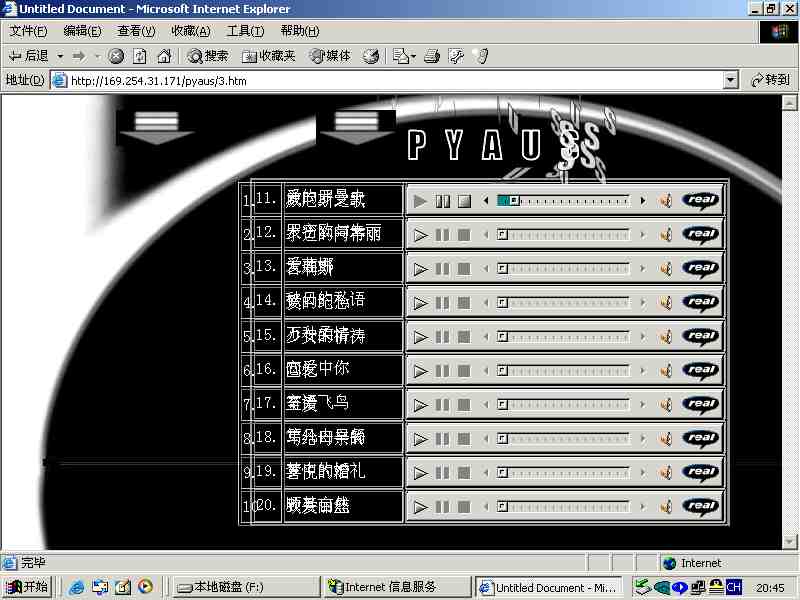Click the volume speaker icon in track 16 row
800x600 pixels.
pos(665,371)
